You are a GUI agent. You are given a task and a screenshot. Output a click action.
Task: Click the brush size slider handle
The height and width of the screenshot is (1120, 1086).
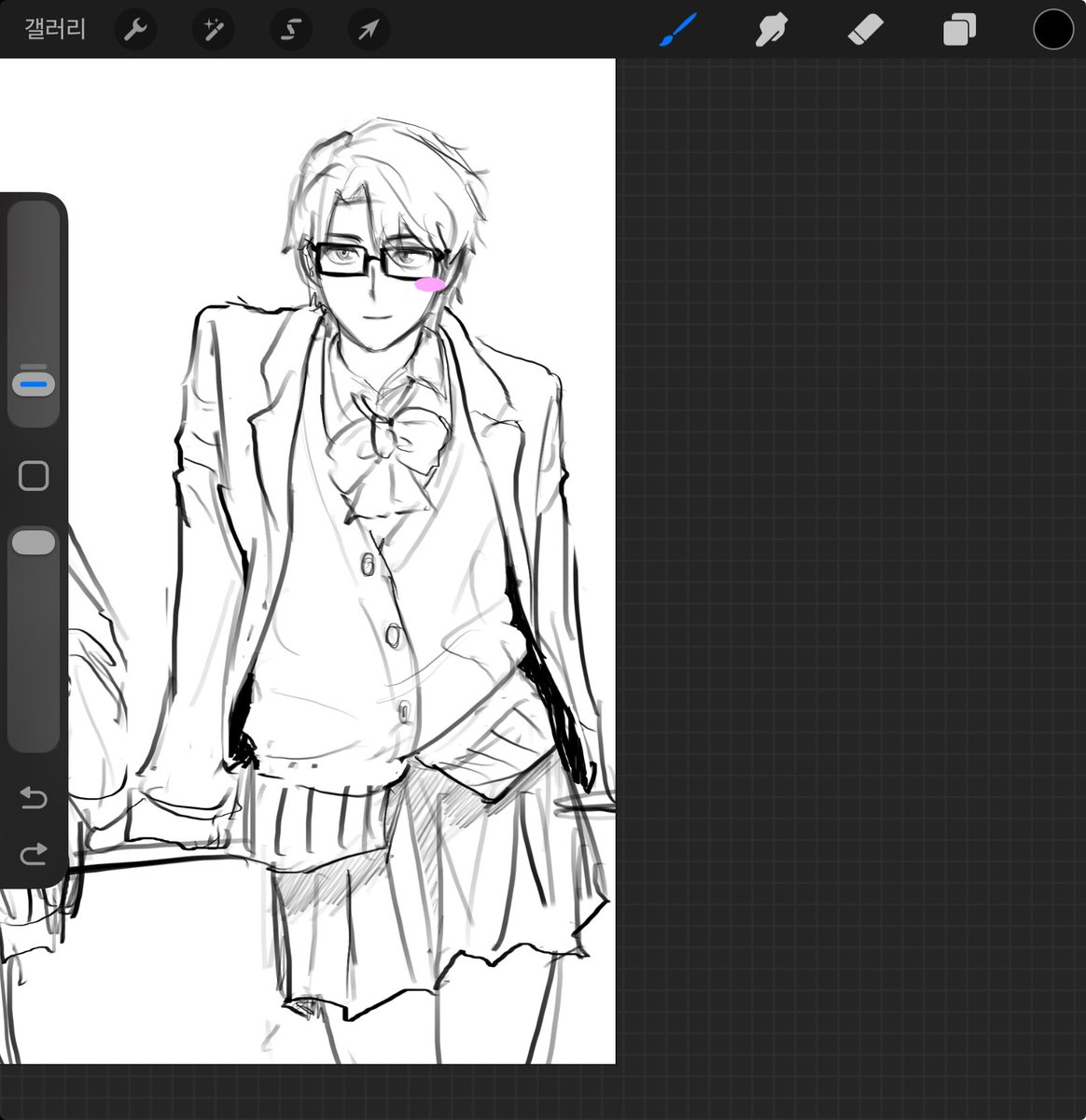pos(34,384)
